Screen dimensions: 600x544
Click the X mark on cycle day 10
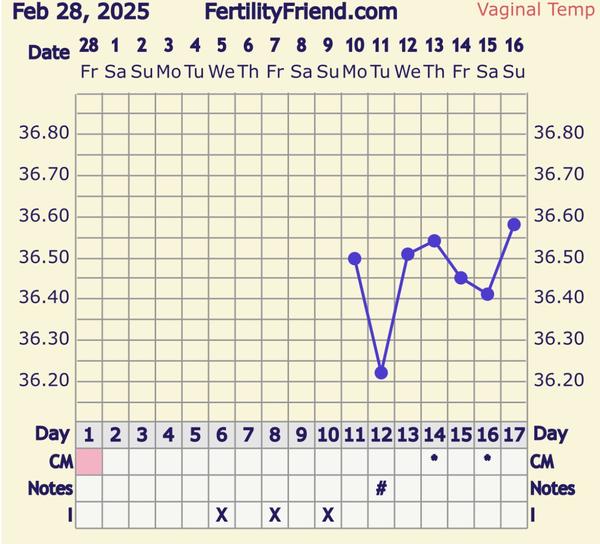click(x=328, y=515)
